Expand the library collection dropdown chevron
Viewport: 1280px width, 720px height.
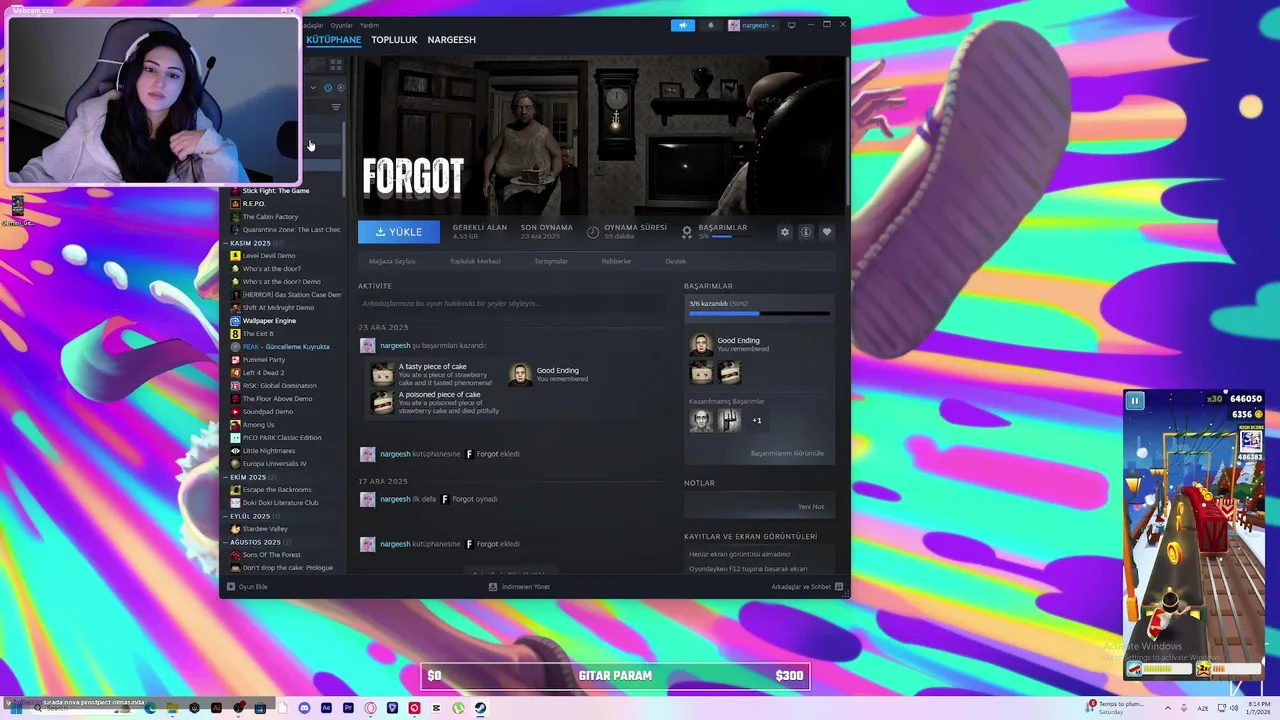[313, 88]
